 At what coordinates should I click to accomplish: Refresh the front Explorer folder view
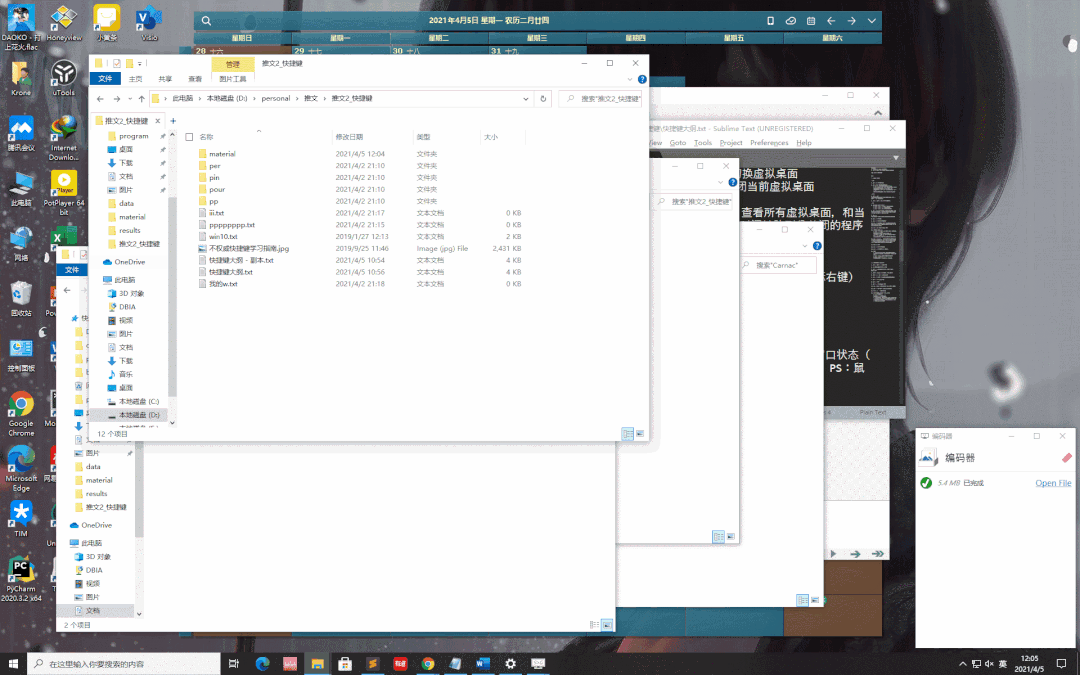click(543, 98)
